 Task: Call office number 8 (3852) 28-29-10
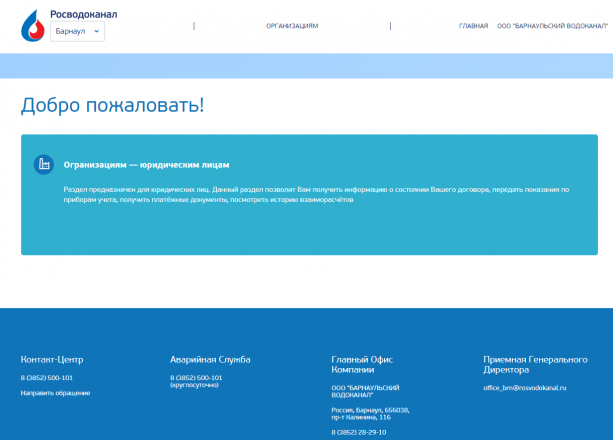[359, 433]
